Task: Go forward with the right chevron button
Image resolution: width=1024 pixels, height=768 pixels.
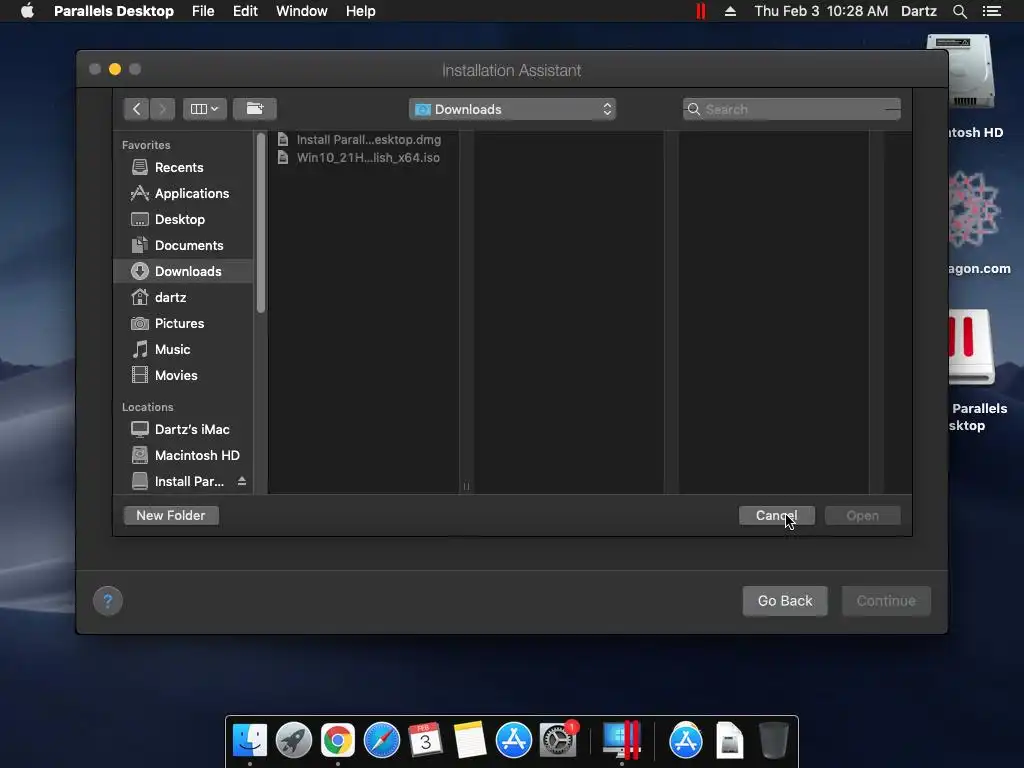Action: coord(163,109)
